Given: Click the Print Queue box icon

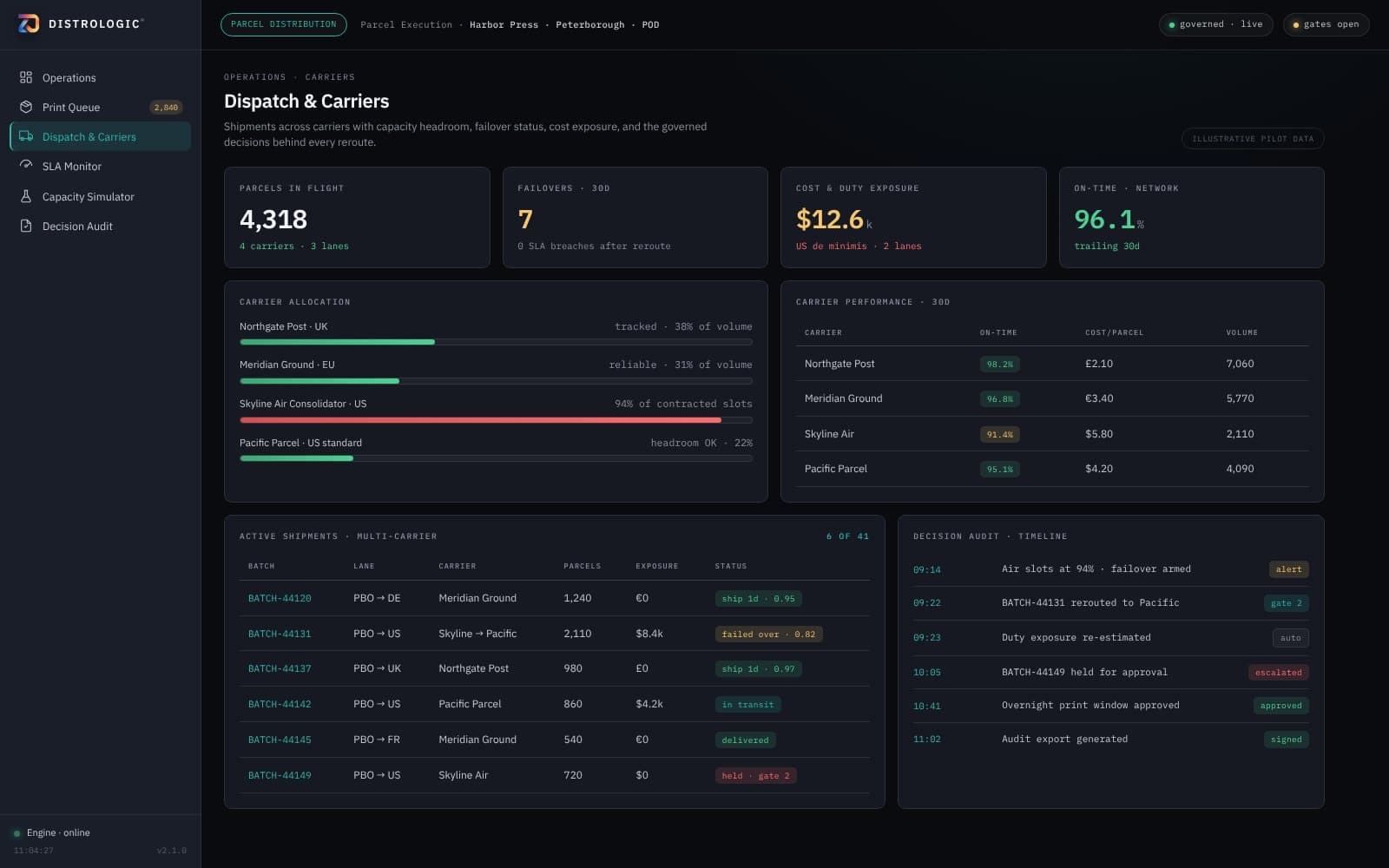Looking at the screenshot, I should [26, 107].
